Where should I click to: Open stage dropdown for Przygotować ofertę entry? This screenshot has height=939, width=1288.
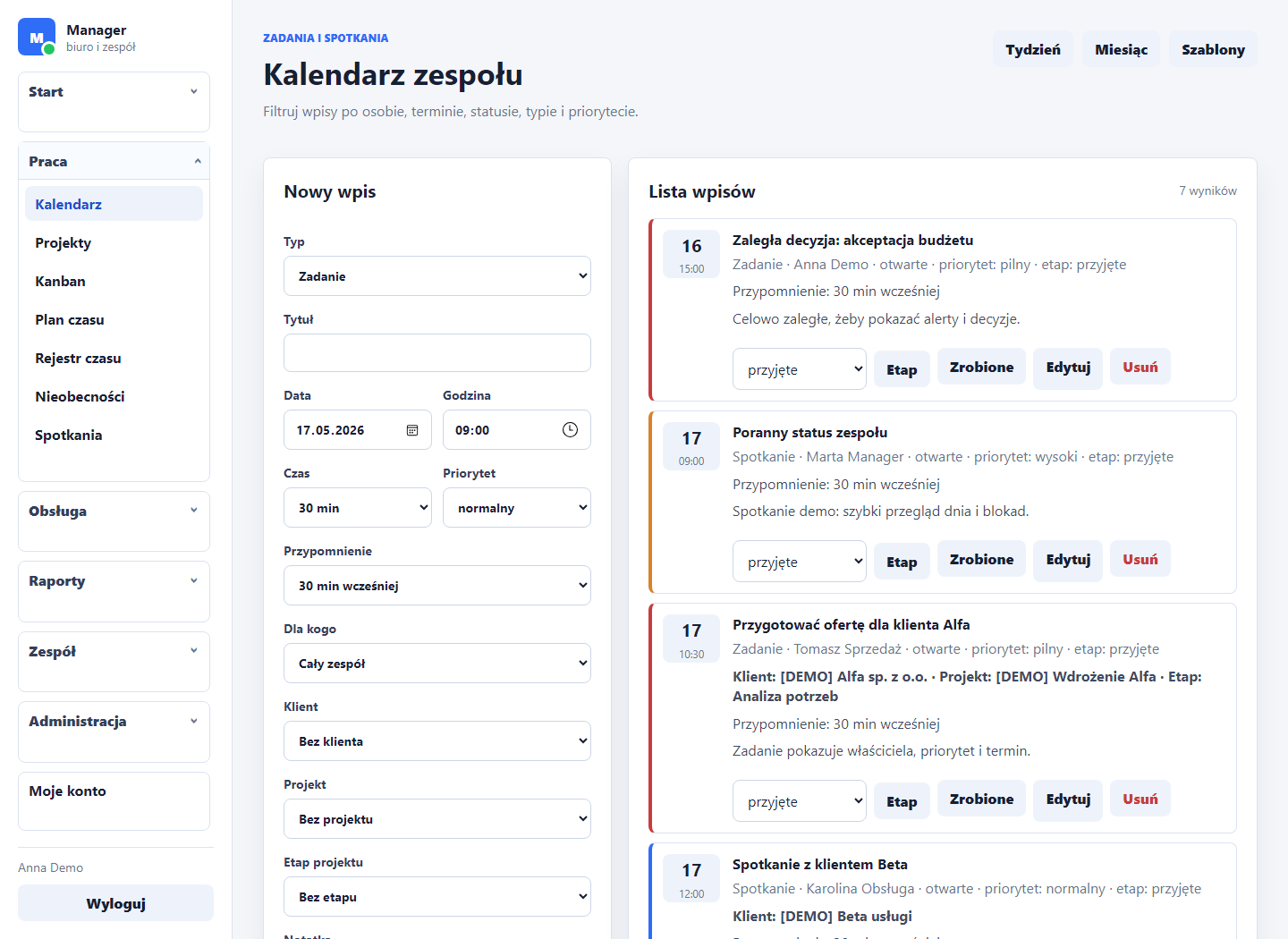pos(800,801)
